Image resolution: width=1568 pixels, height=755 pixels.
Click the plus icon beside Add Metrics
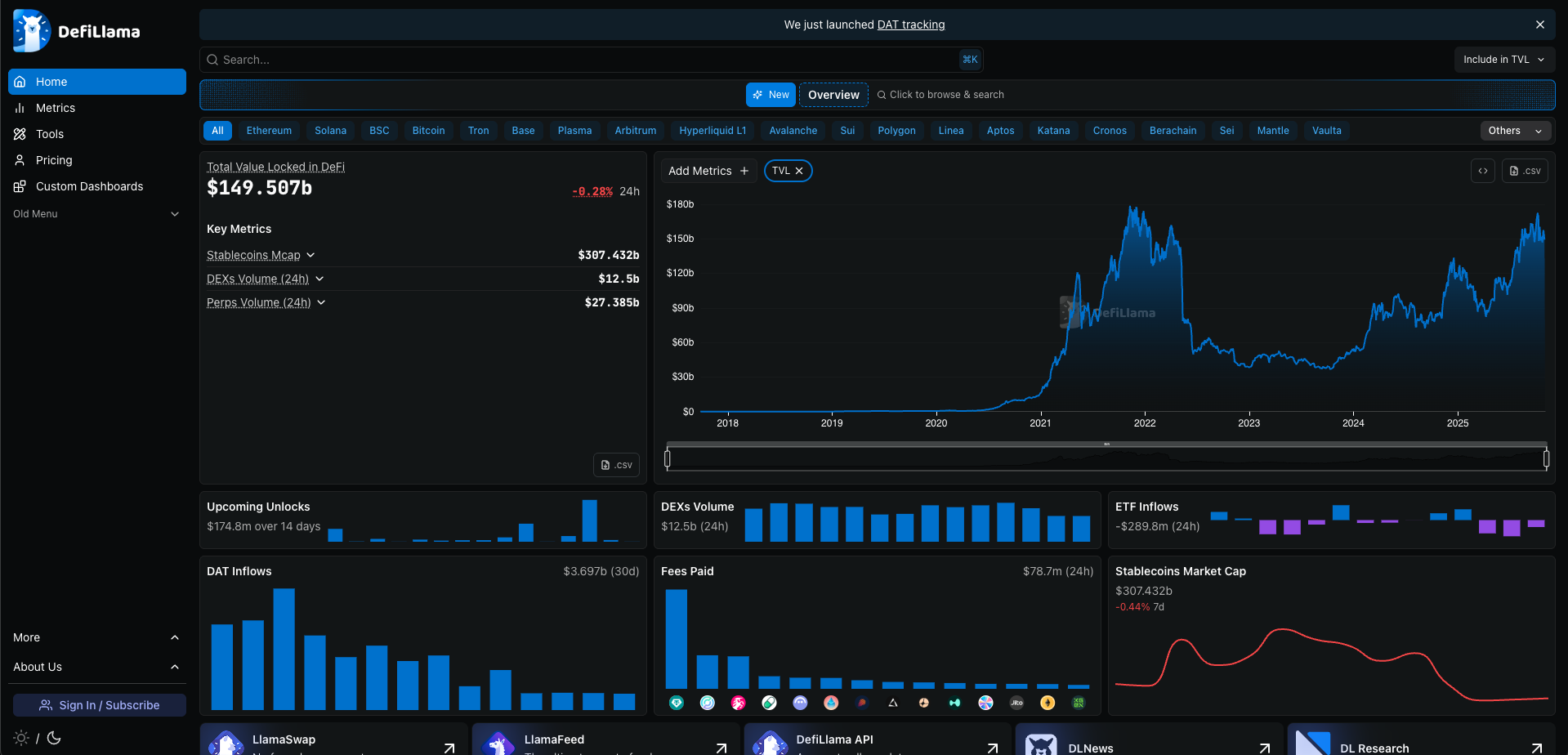[744, 171]
